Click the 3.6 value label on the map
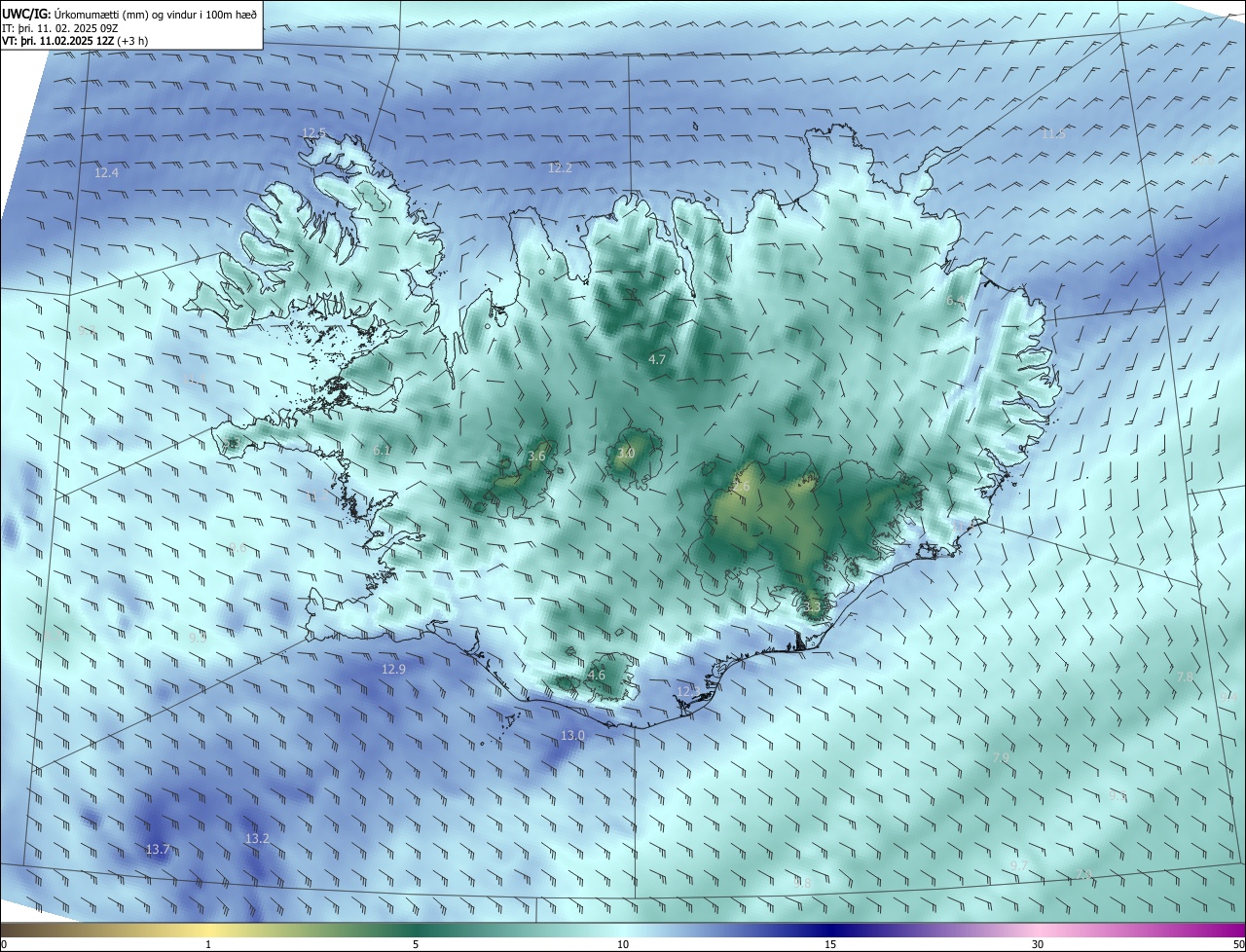 pos(536,457)
